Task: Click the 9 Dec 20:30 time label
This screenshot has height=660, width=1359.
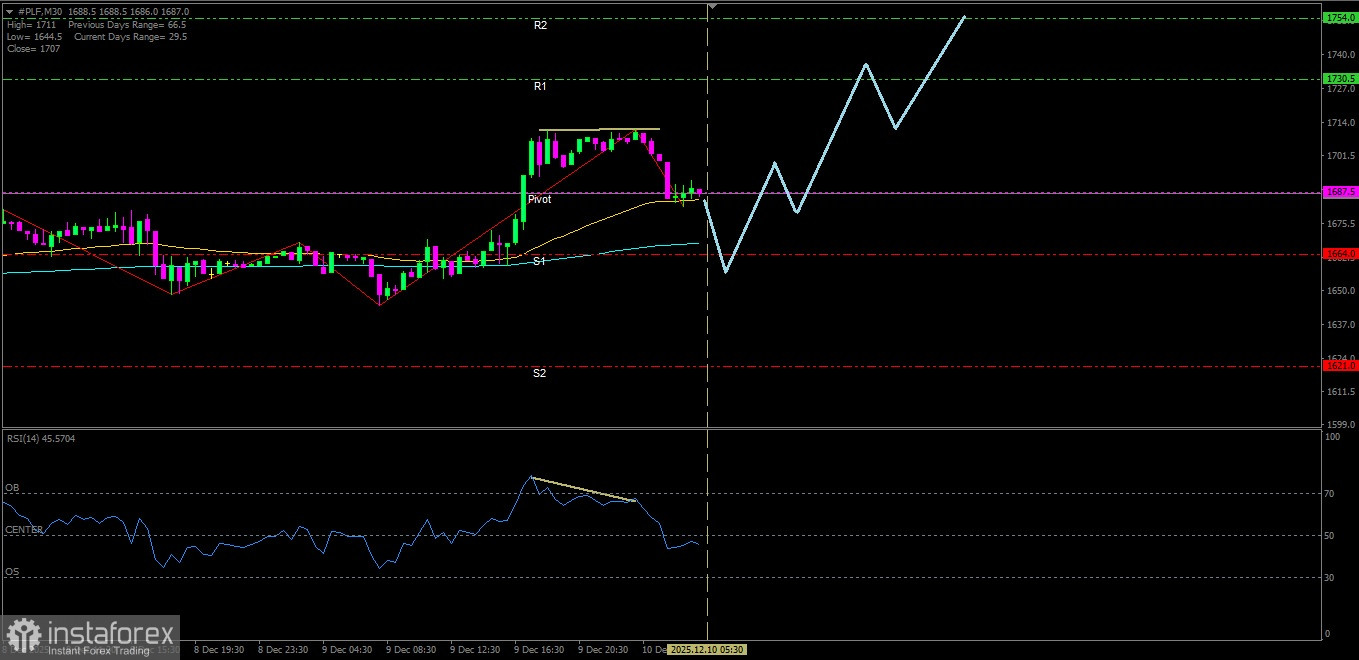Action: click(x=603, y=650)
